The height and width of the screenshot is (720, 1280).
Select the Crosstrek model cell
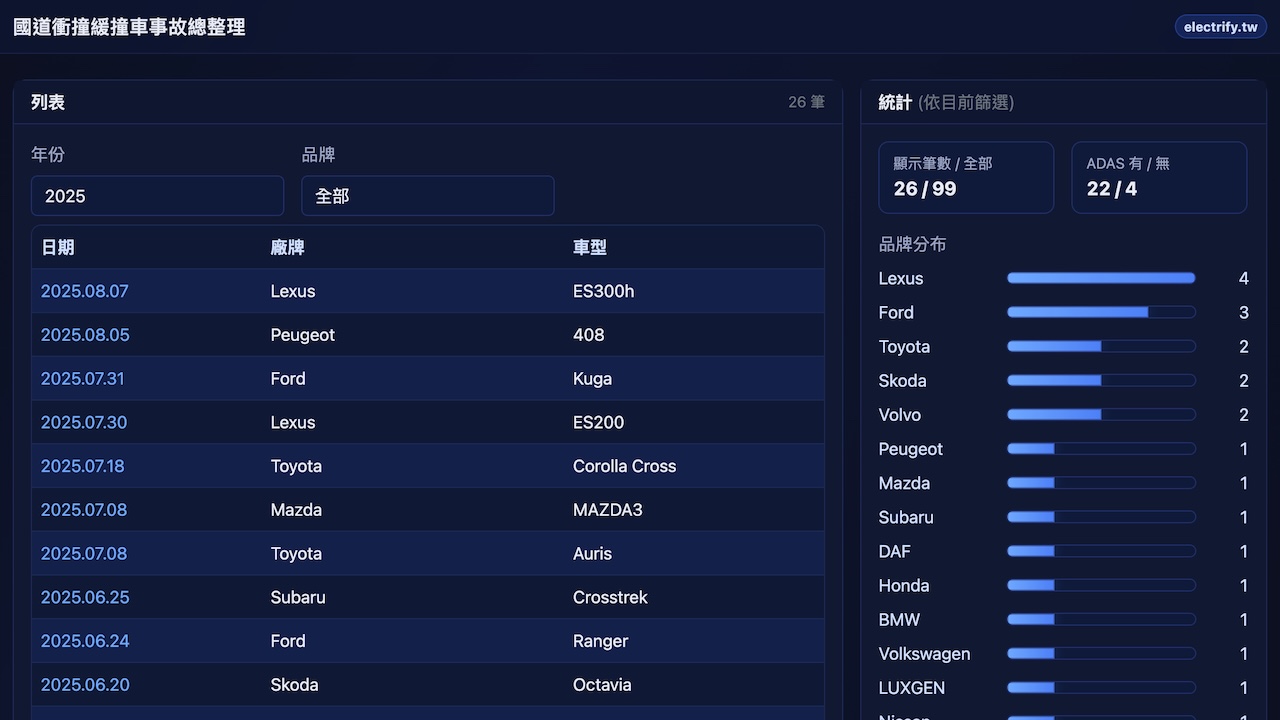(611, 597)
